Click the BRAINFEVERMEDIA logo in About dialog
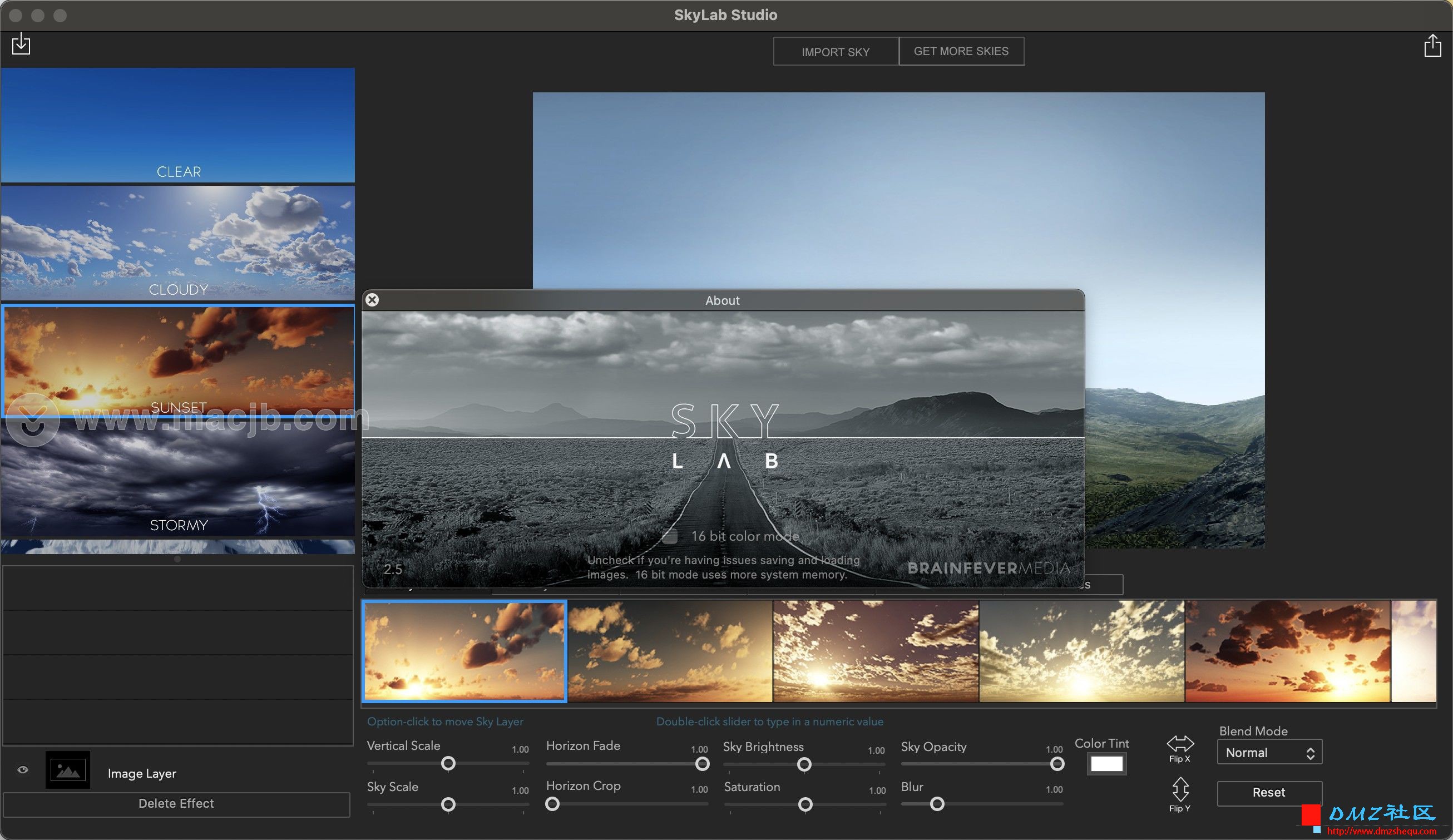The image size is (1453, 840). (x=989, y=568)
